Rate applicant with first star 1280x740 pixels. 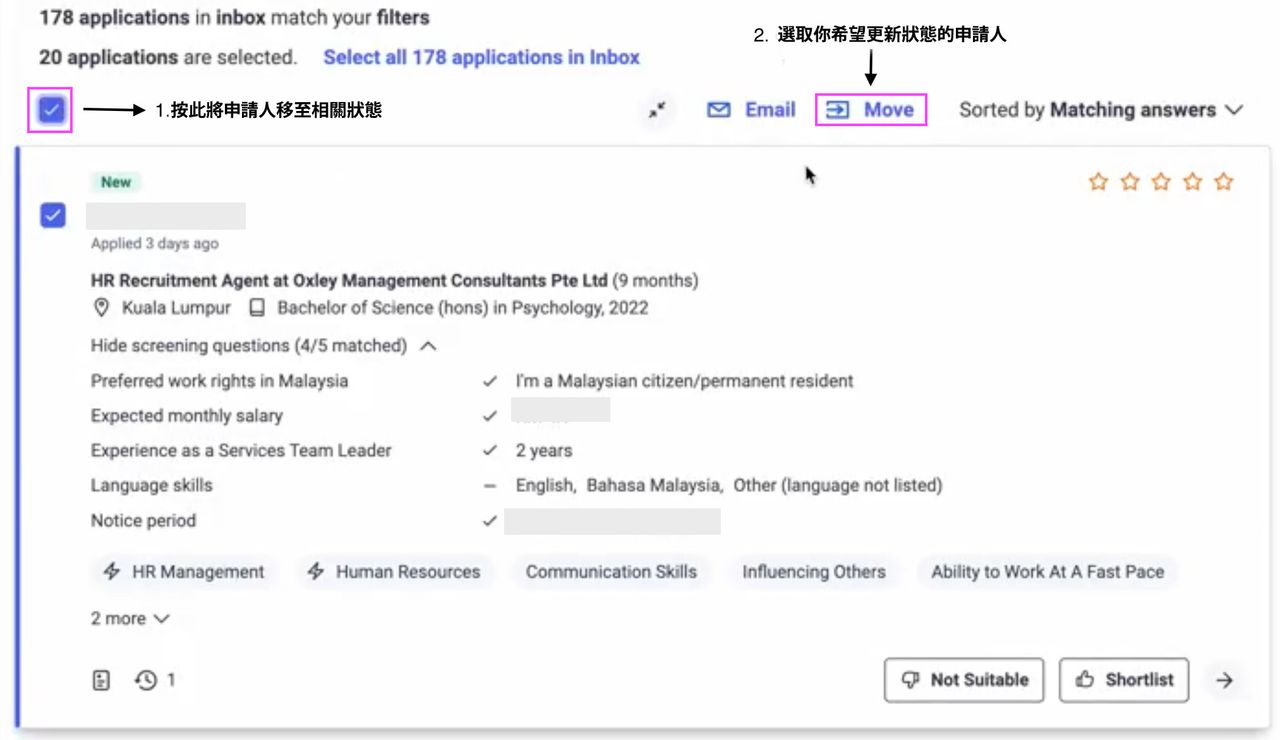1098,182
